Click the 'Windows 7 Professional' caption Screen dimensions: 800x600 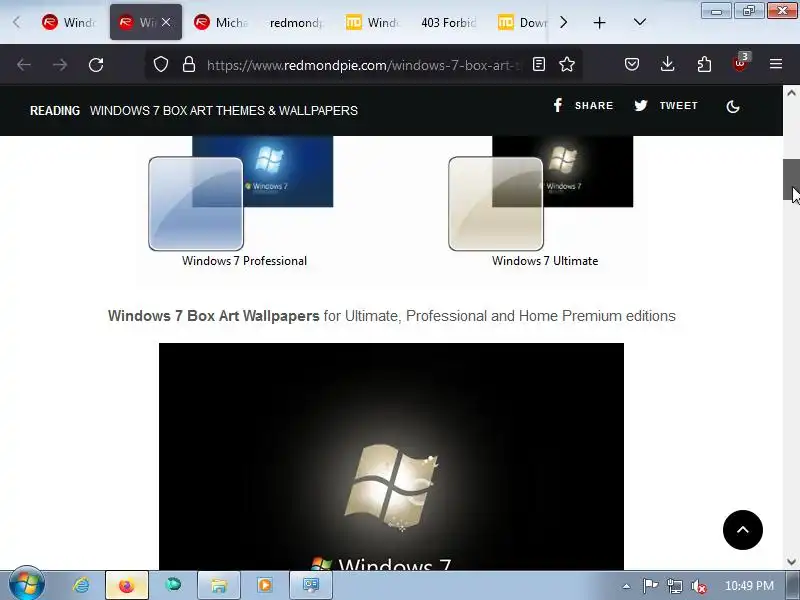pyautogui.click(x=244, y=261)
